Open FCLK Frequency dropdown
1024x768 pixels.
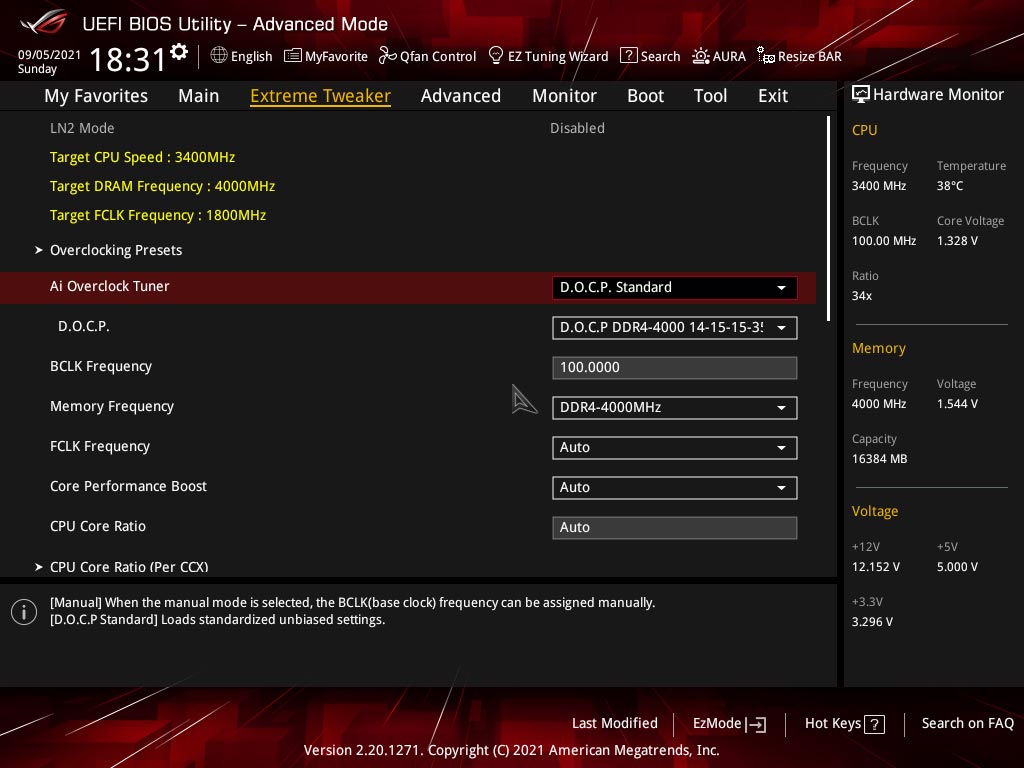click(674, 447)
